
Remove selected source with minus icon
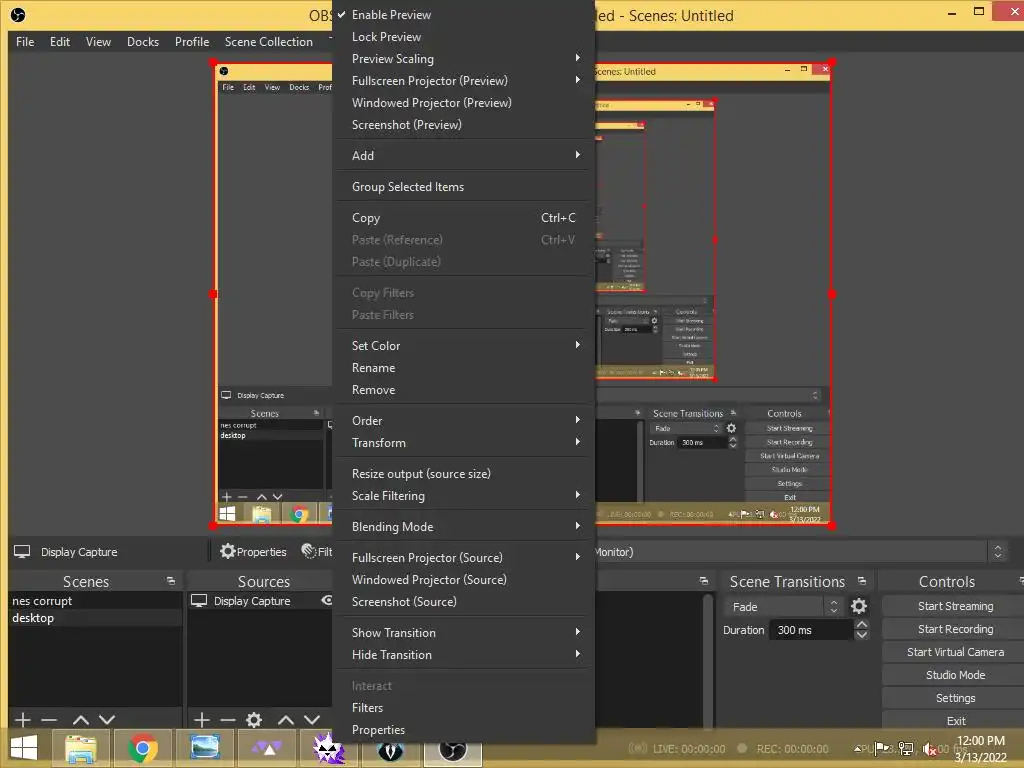(228, 720)
